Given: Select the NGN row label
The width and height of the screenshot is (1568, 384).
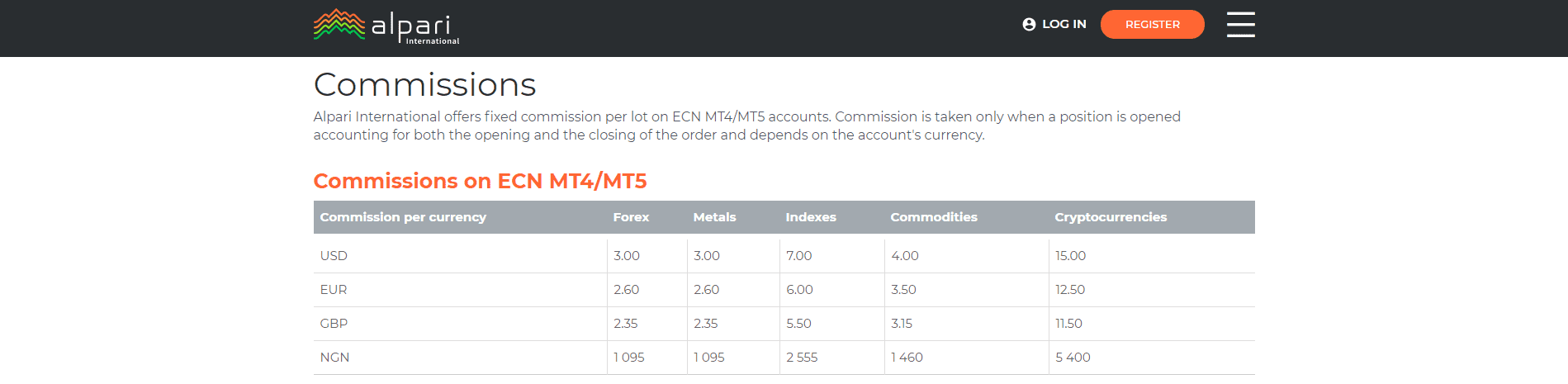Looking at the screenshot, I should coord(334,358).
